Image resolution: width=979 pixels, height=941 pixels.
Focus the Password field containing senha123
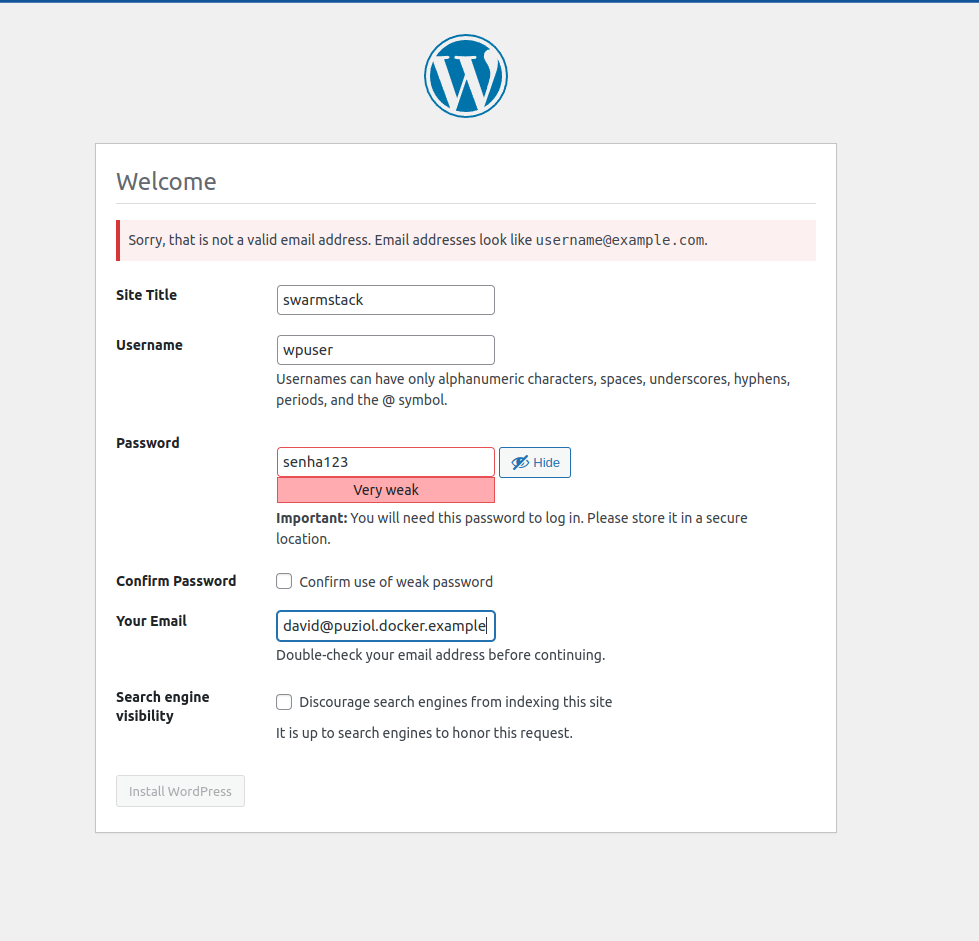point(385,461)
